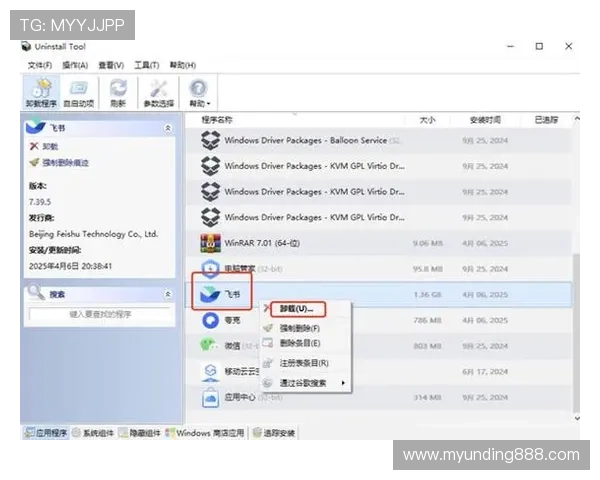Open the 工具(T) menu
Screen dimensions: 600x480
[147, 65]
